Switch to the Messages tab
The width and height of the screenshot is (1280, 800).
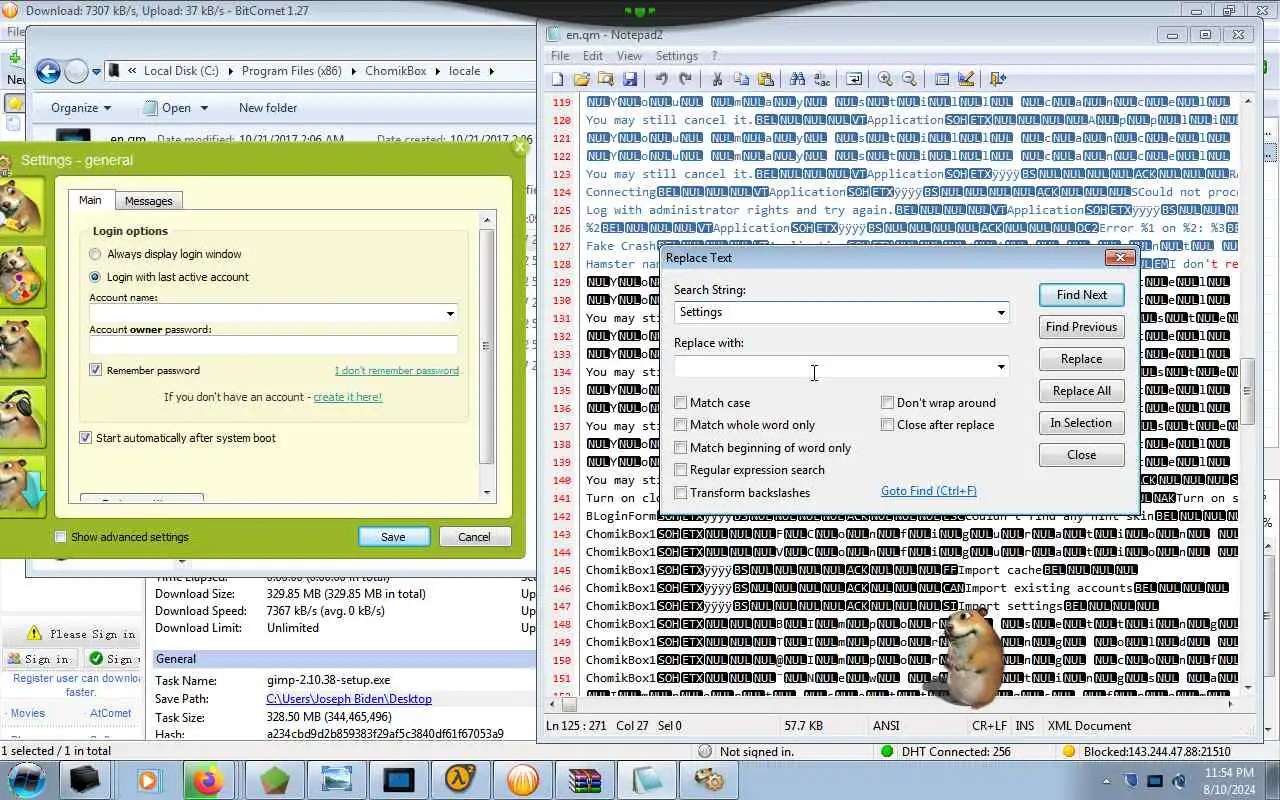[148, 201]
